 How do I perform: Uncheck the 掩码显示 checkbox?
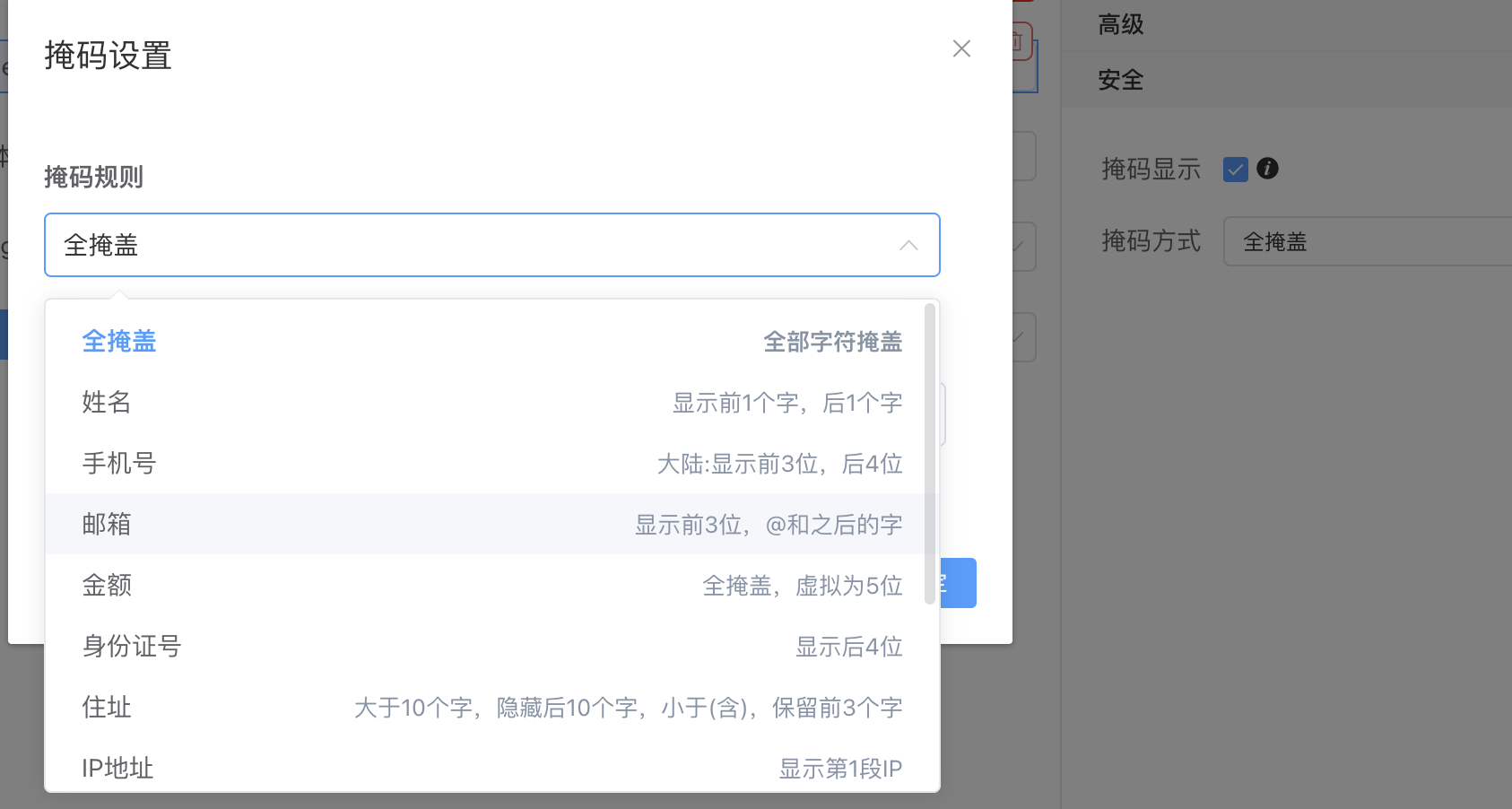click(x=1235, y=170)
